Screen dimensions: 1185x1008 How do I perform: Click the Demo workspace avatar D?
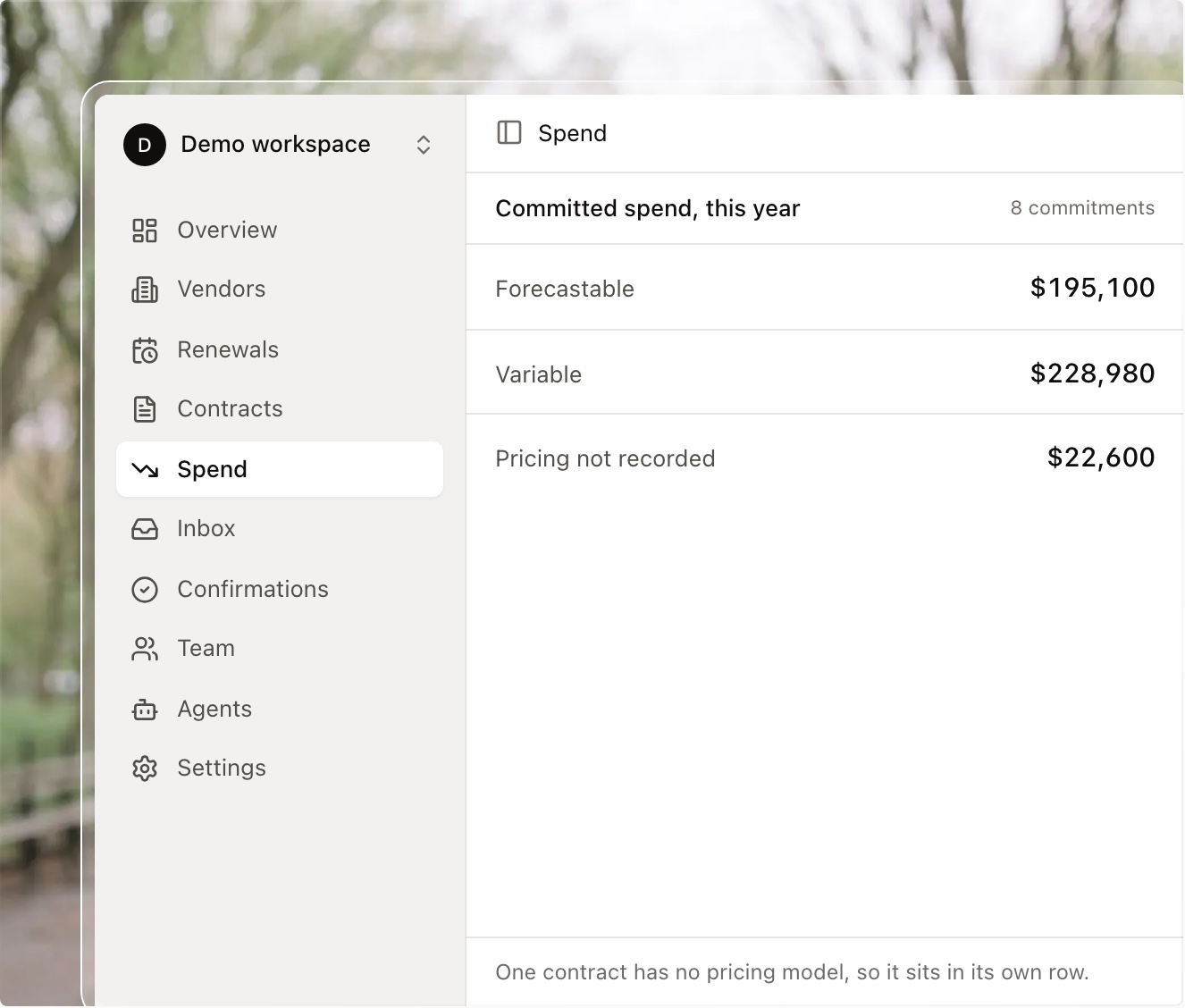coord(145,145)
